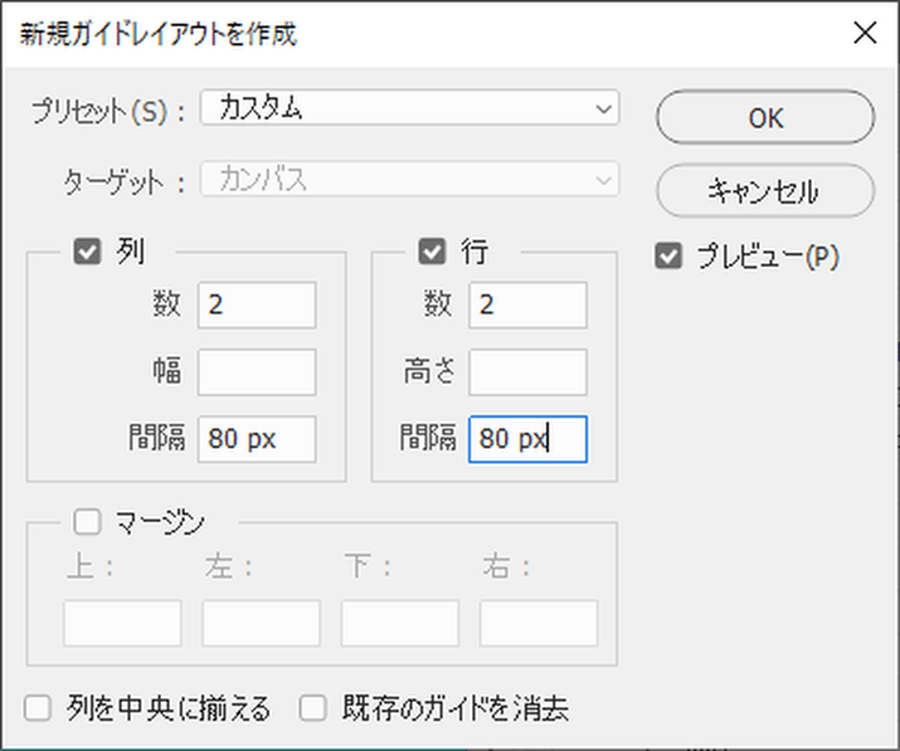Toggle the プレビュー checkbox
Viewport: 900px width, 751px height.
coord(668,257)
